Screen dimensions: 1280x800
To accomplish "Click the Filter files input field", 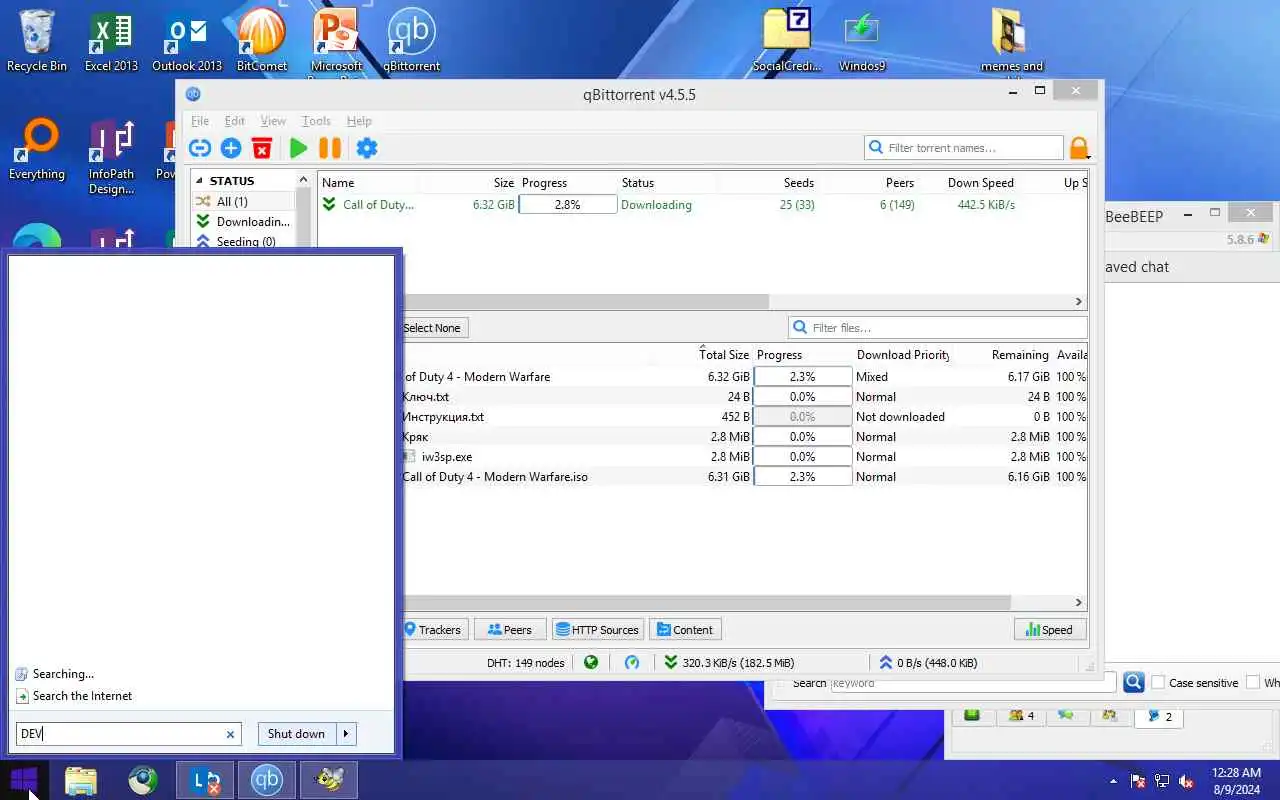I will [x=937, y=327].
